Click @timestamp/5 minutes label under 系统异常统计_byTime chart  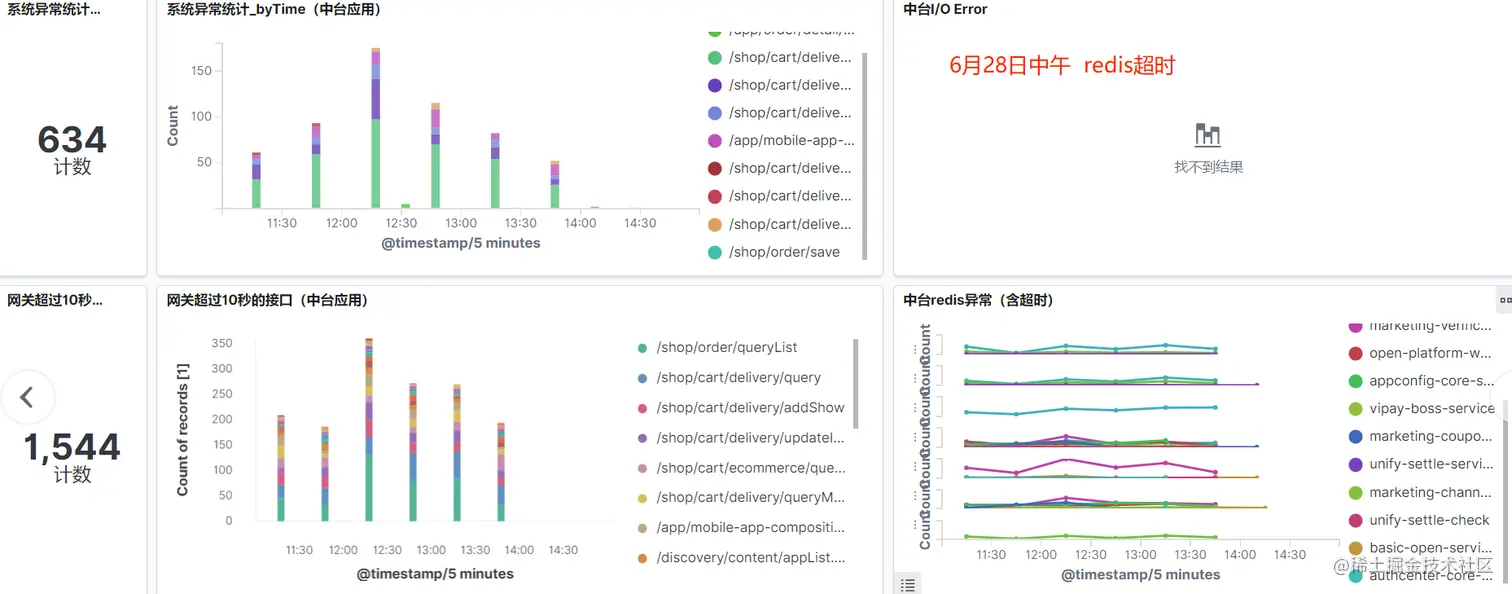461,243
